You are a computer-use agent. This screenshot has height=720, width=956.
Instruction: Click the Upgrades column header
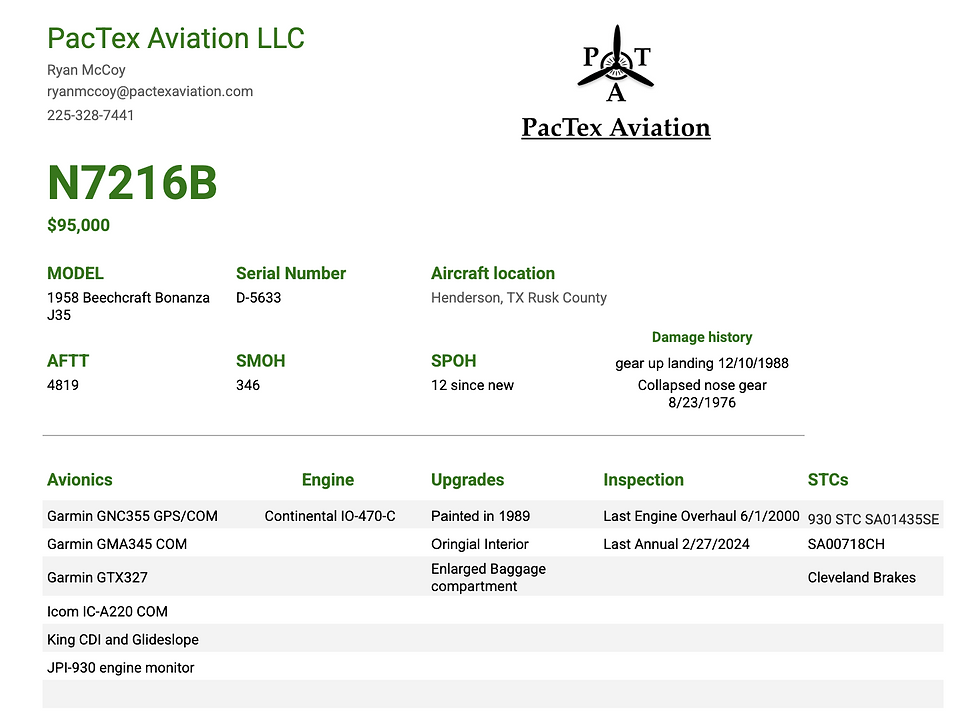point(468,480)
